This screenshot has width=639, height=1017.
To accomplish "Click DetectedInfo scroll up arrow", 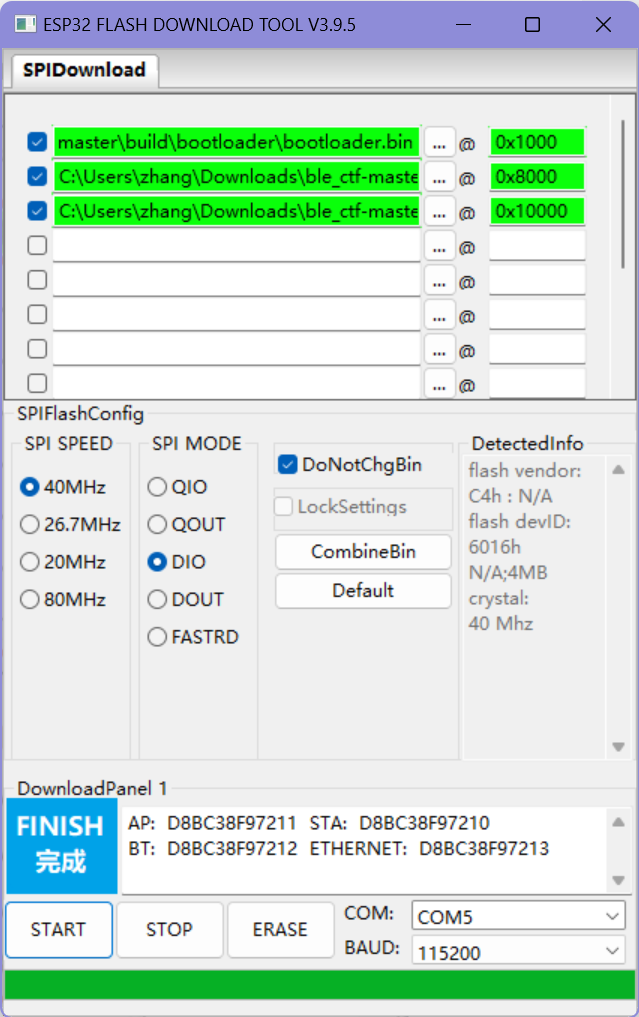I will (x=618, y=470).
